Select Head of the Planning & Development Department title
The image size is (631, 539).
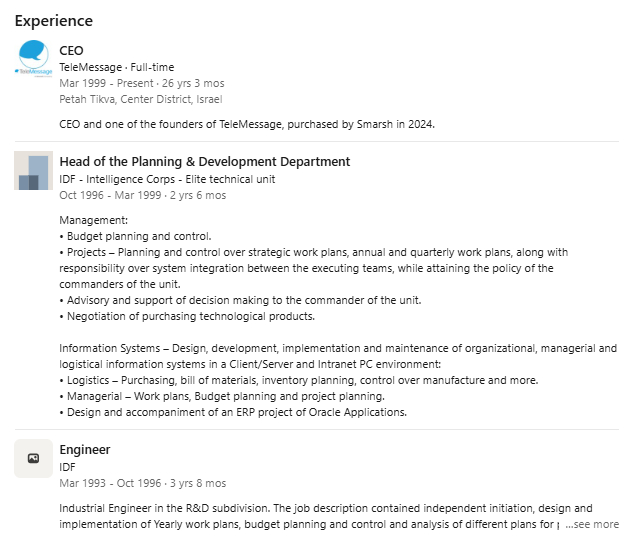[x=204, y=162]
